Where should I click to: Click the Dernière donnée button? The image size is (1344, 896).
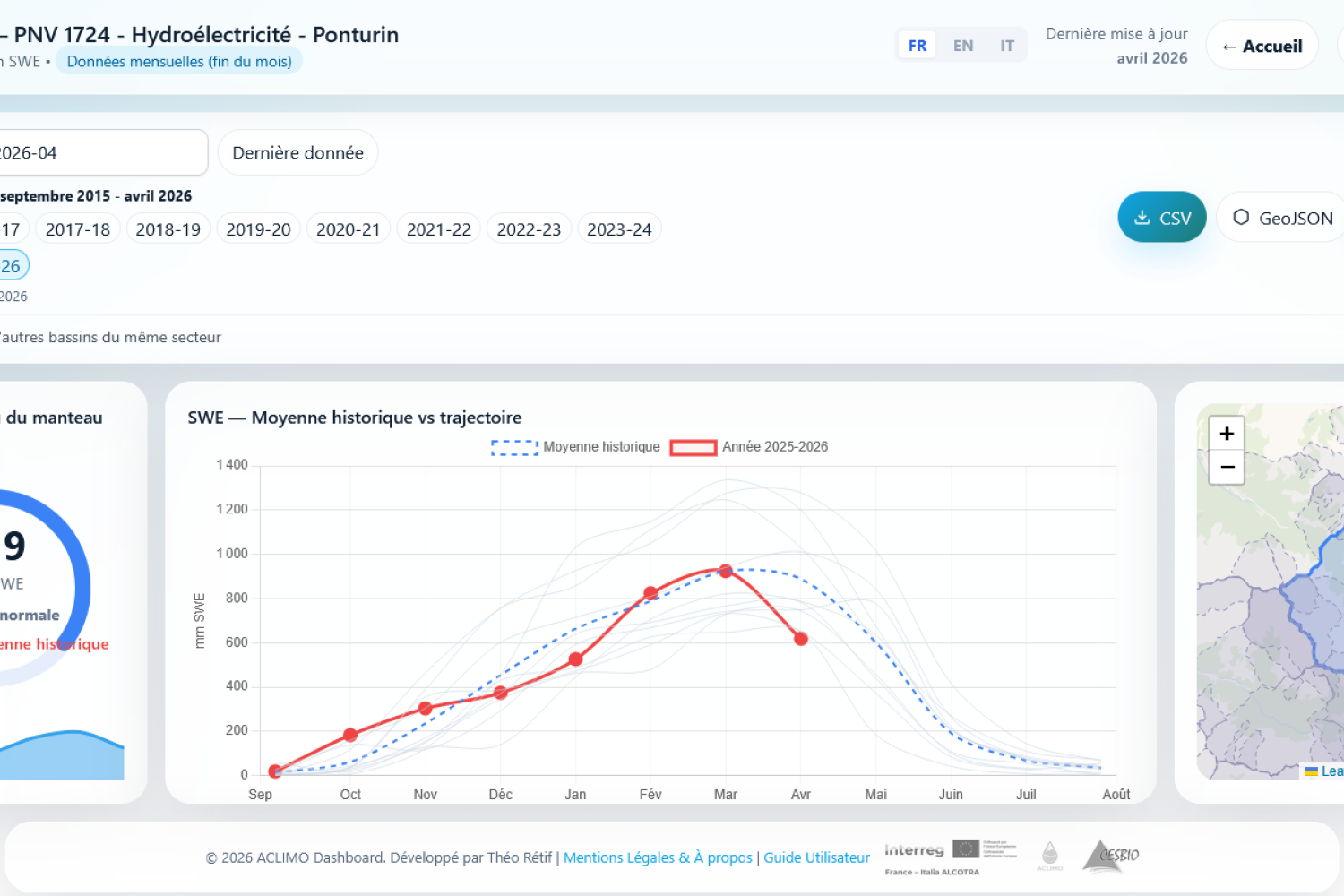(x=297, y=152)
